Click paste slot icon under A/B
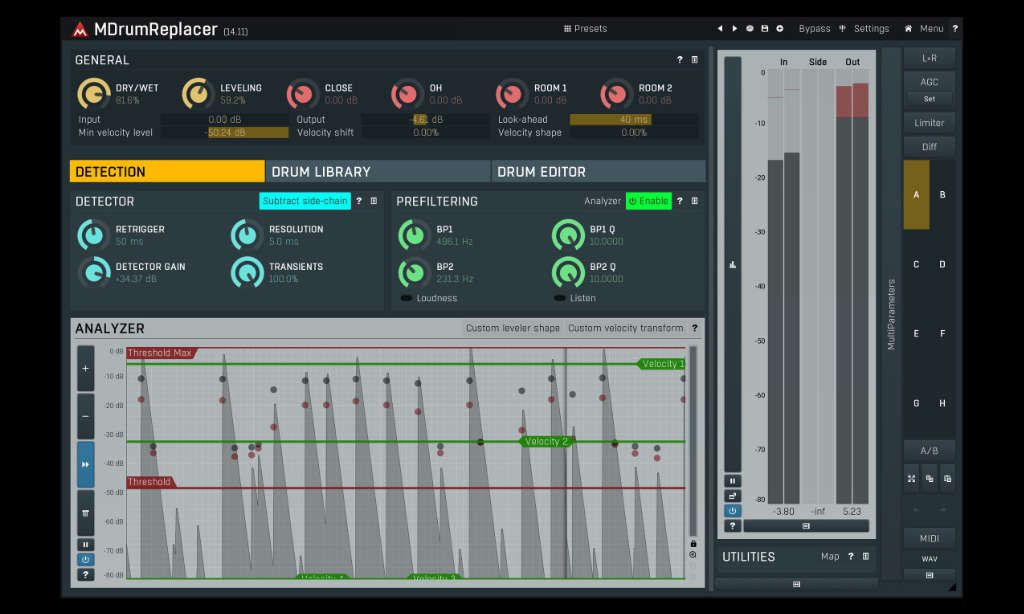This screenshot has width=1024, height=614. 948,479
